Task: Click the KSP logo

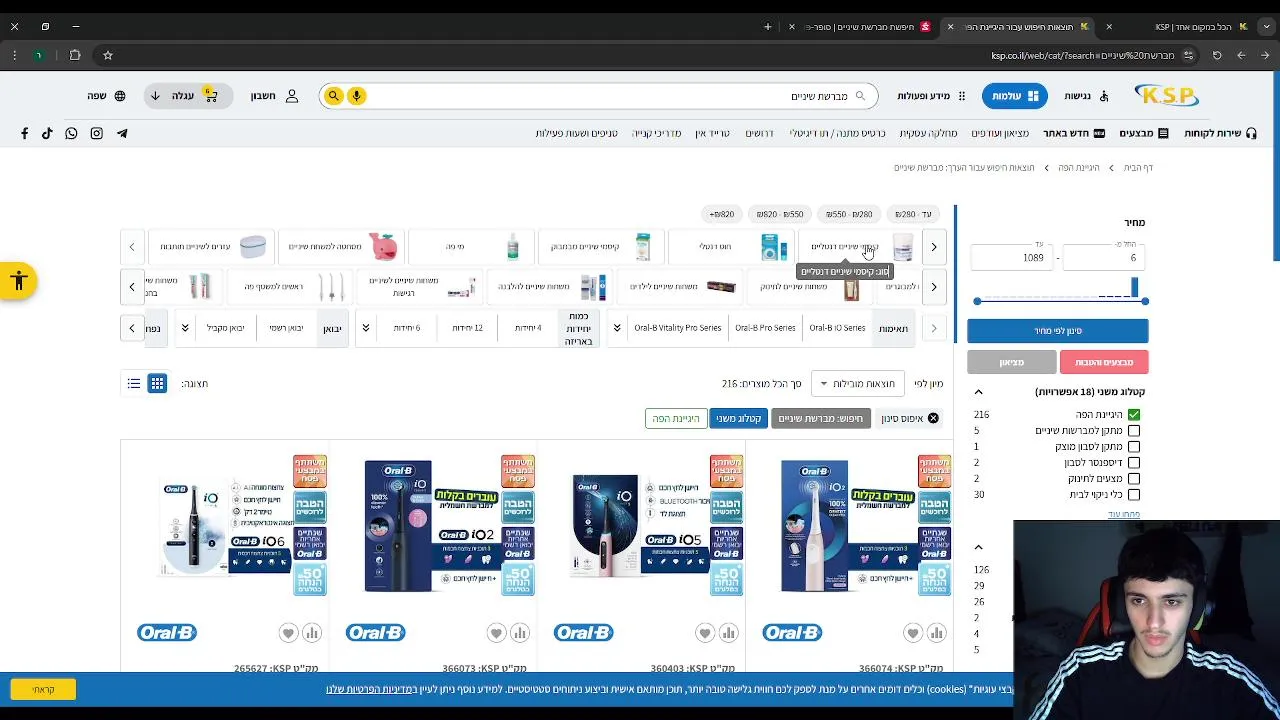Action: 1166,95
